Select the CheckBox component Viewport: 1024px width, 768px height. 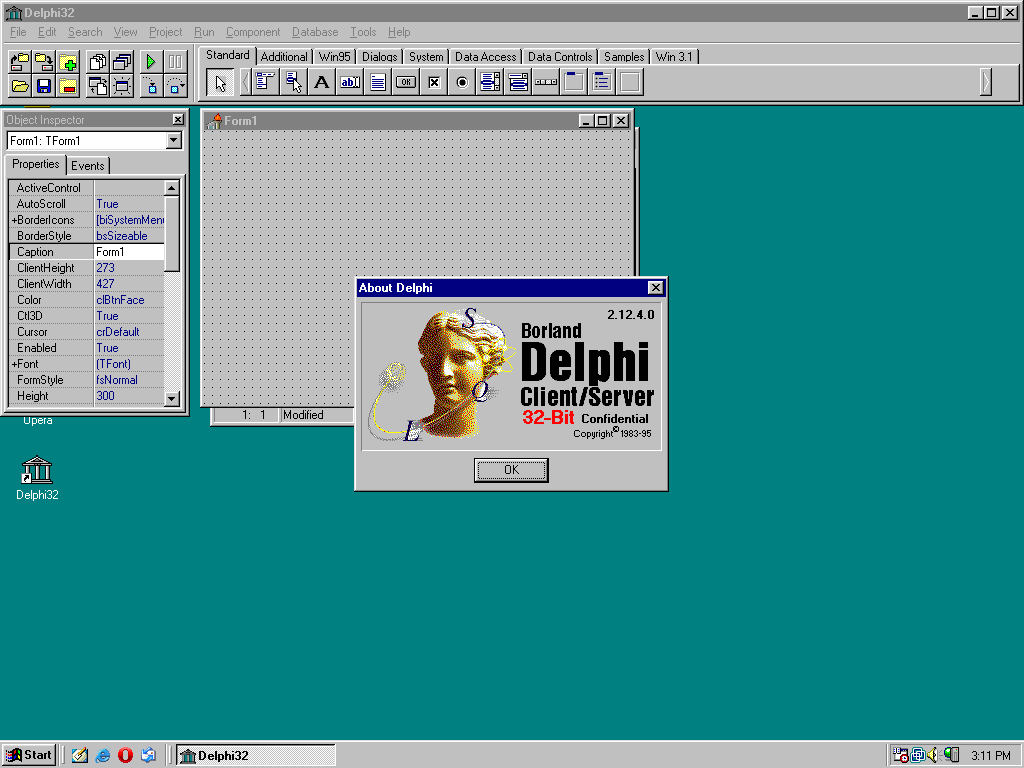[434, 82]
